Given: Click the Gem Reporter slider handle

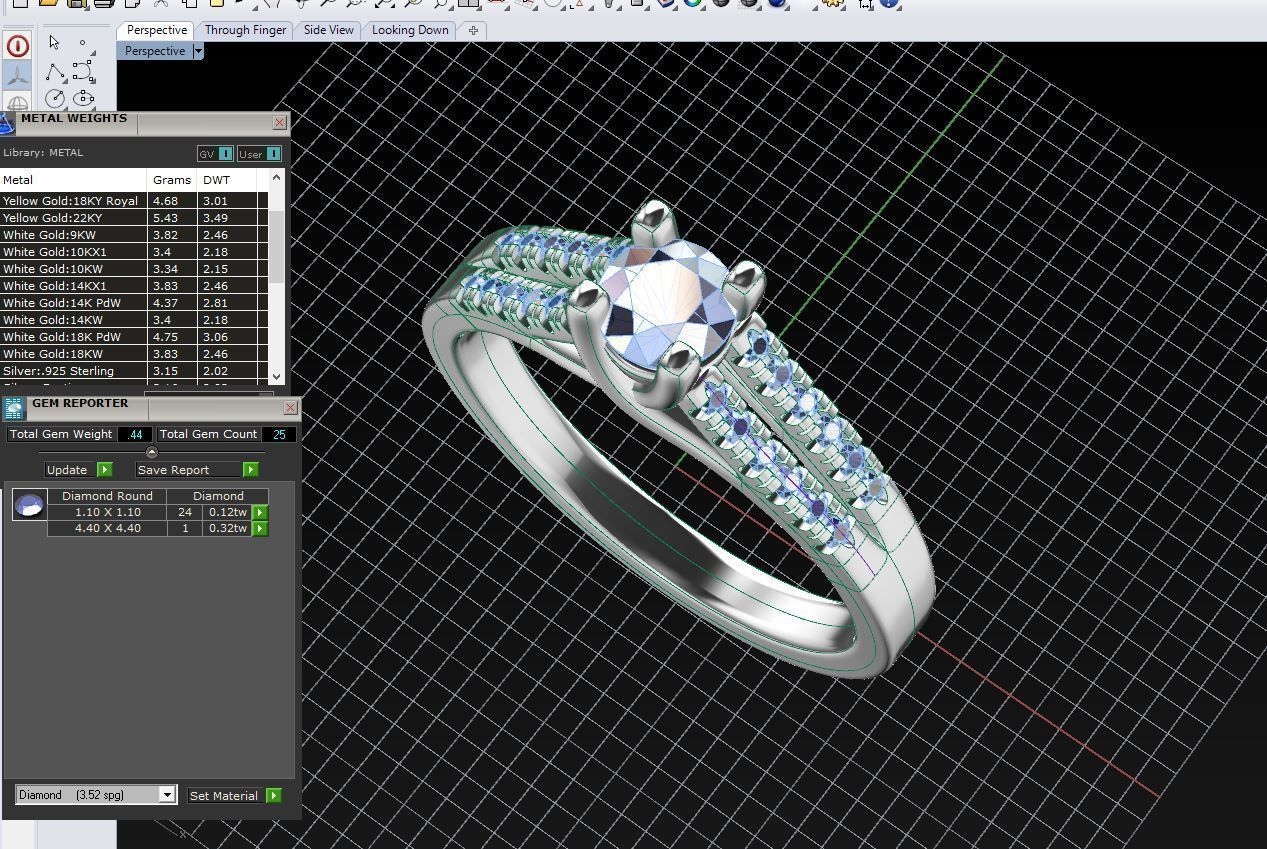Looking at the screenshot, I should tap(152, 453).
